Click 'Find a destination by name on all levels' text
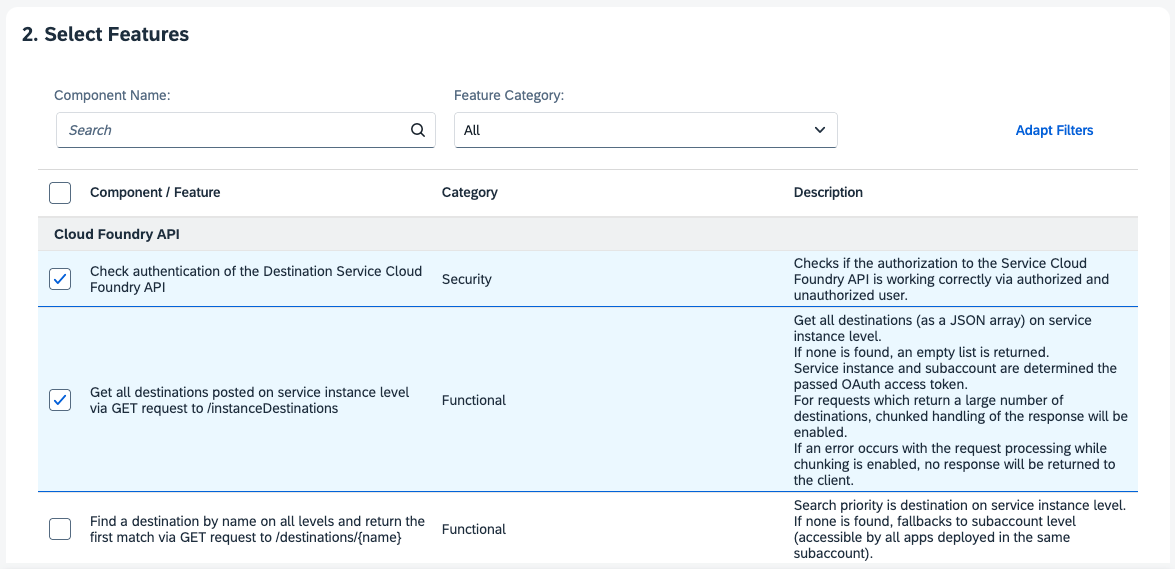 pyautogui.click(x=257, y=529)
